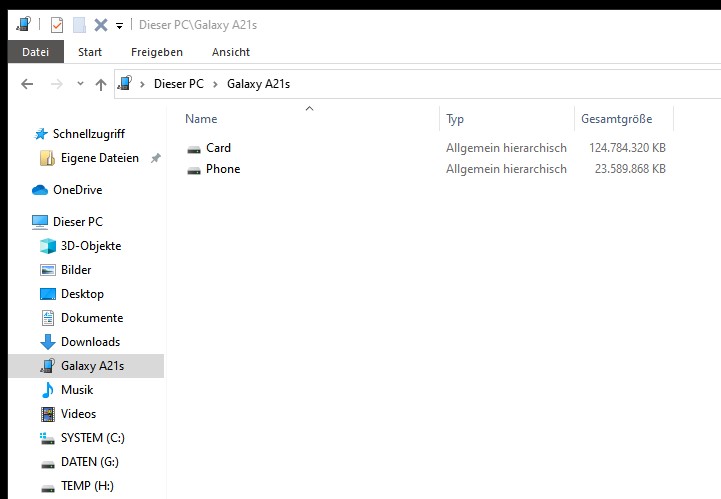Sort by the Name column header

coord(201,119)
